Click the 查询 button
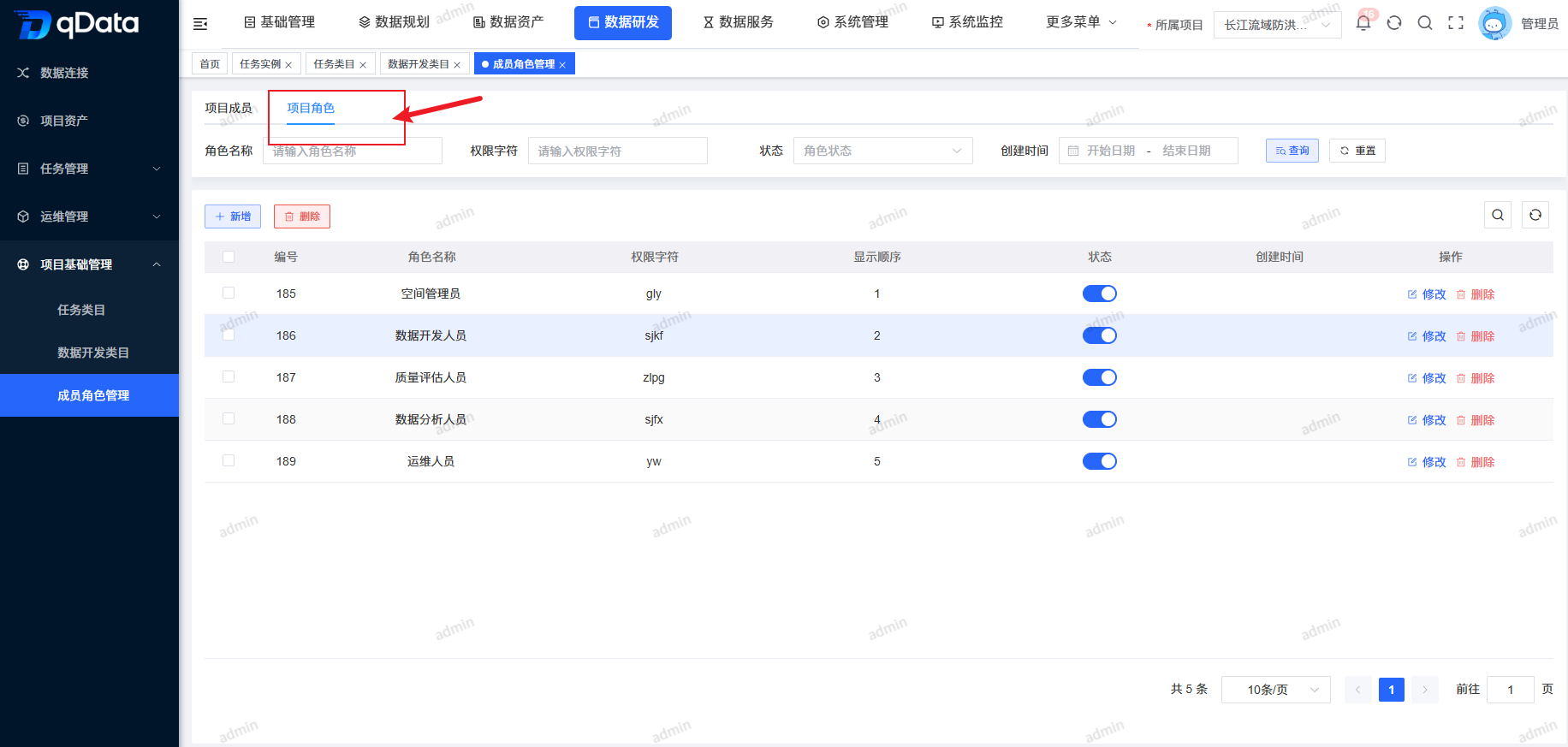The width and height of the screenshot is (1568, 747). [1292, 151]
